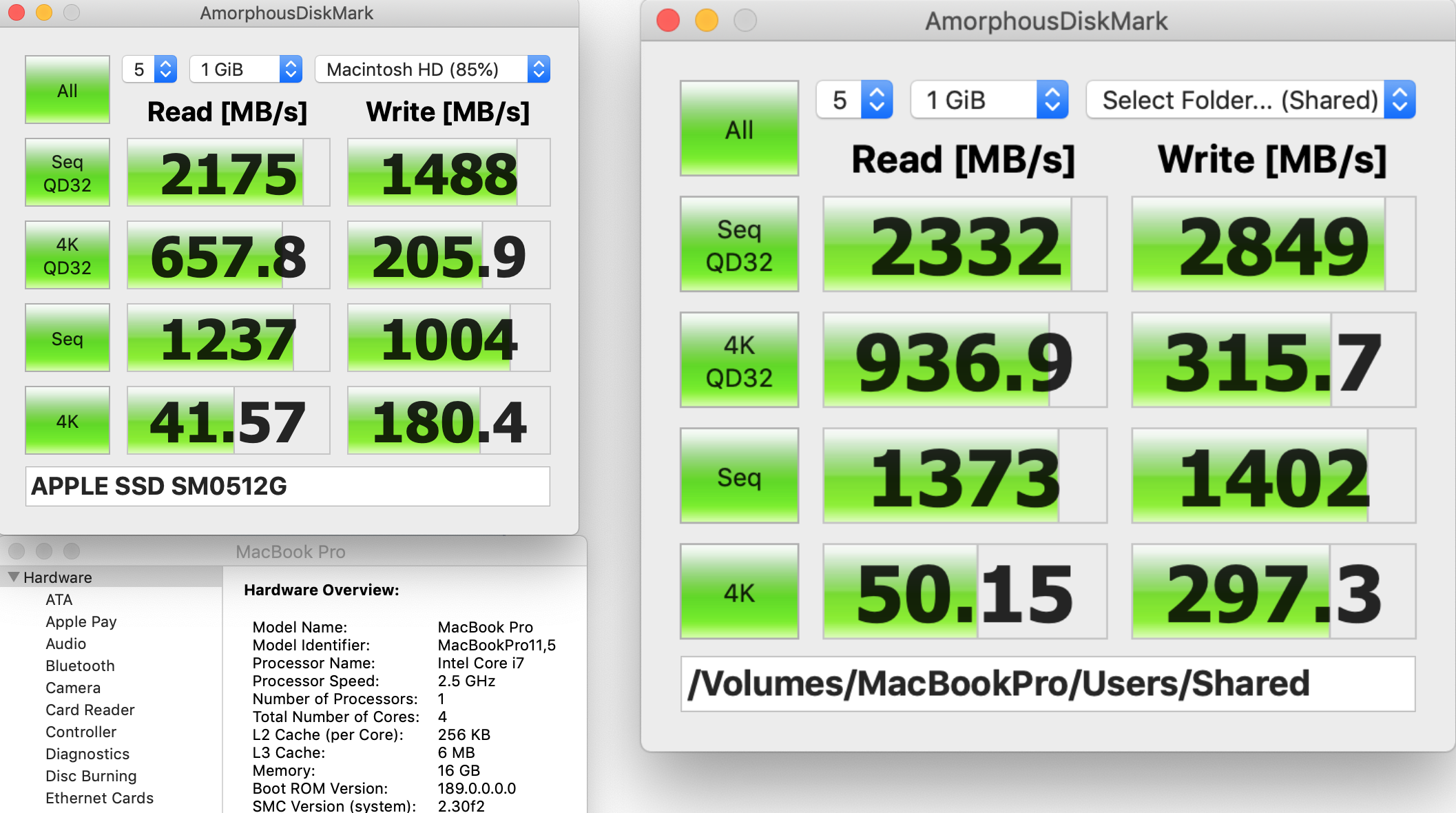Screen dimensions: 1456x813
Task: Collapse the Hardware section in the sidebar
Action: point(14,577)
